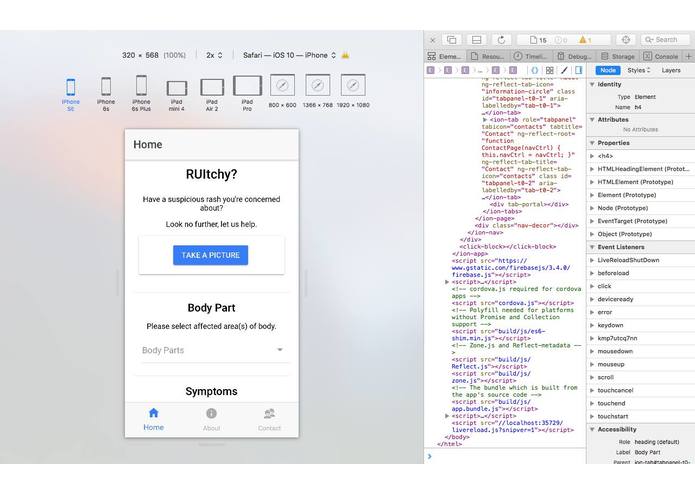Click the TAKE A PICTURE button

(211, 255)
